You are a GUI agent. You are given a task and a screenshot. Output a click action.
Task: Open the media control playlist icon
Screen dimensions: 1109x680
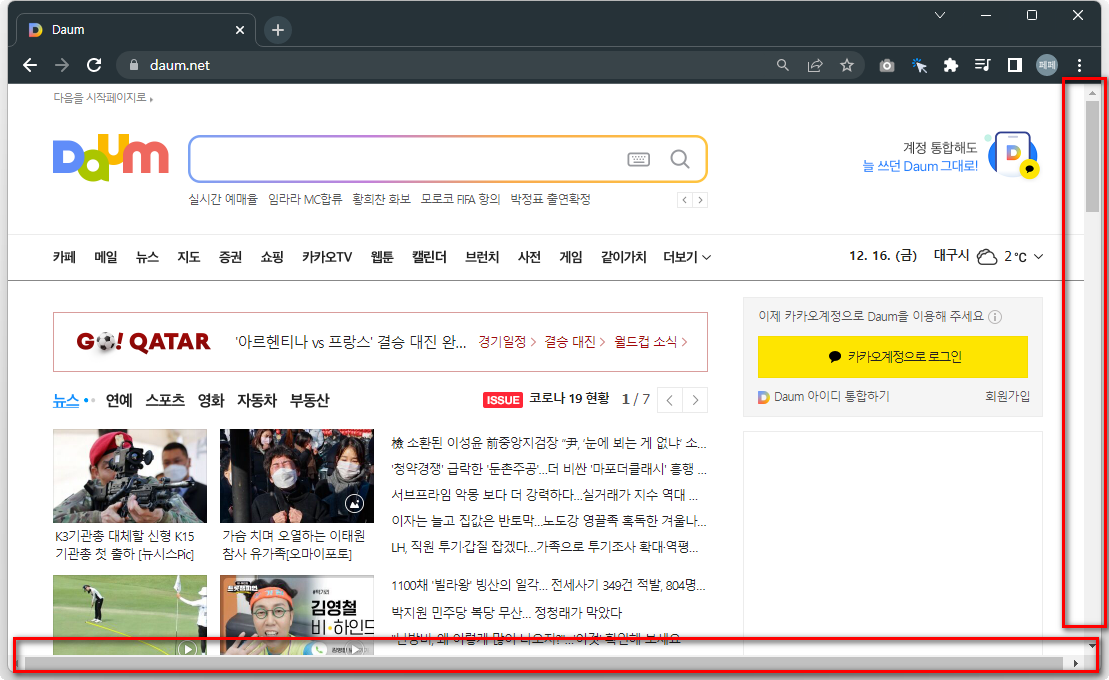click(982, 65)
